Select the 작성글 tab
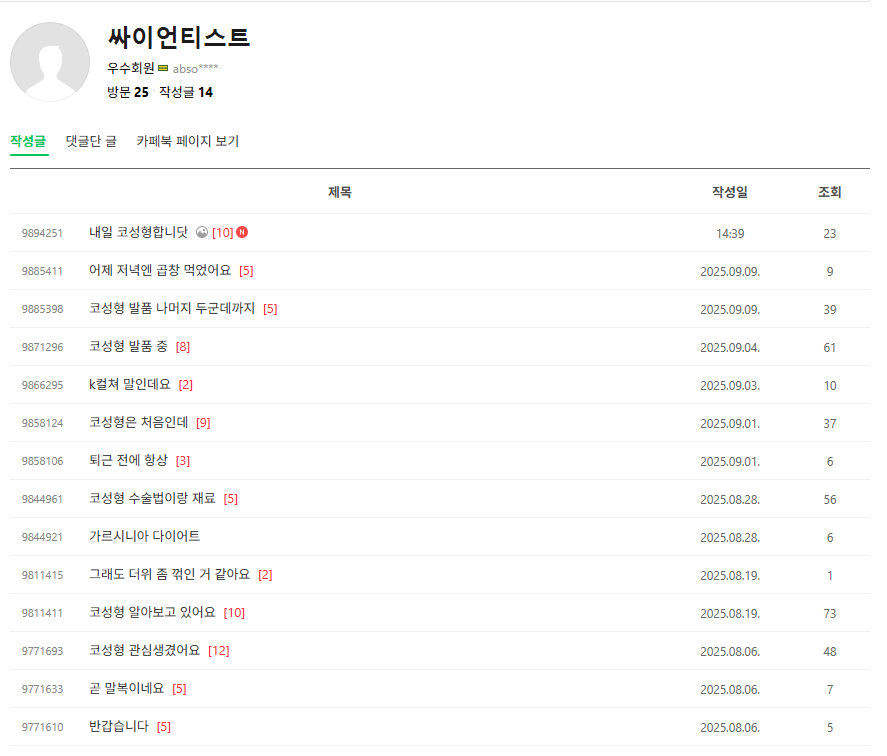The image size is (887, 756). pos(28,141)
